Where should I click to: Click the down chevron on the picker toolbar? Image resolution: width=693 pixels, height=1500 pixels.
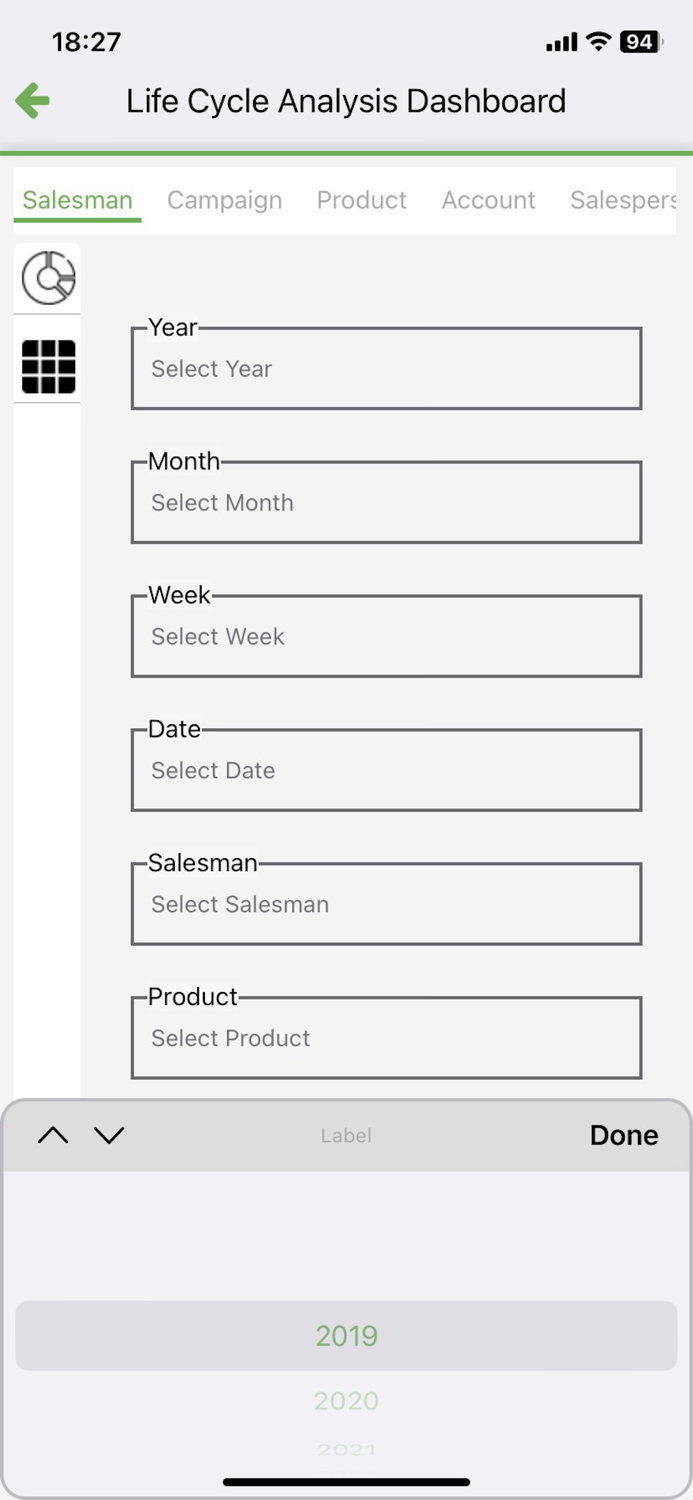(110, 1135)
